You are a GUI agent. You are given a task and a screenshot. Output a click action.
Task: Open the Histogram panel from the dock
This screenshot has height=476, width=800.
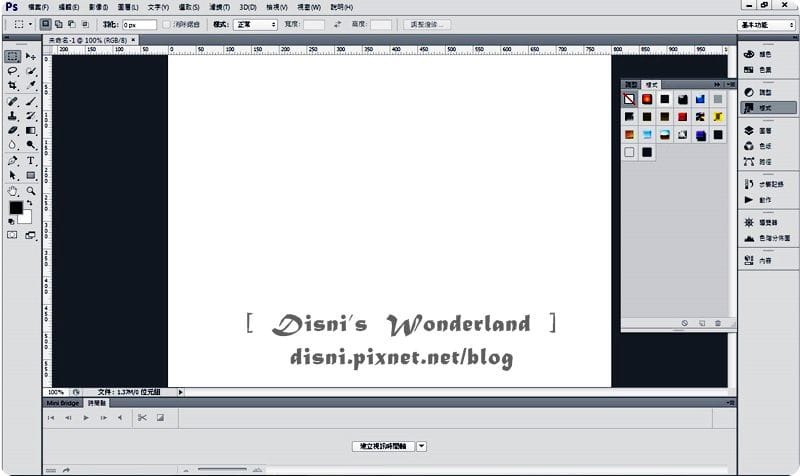[766, 238]
